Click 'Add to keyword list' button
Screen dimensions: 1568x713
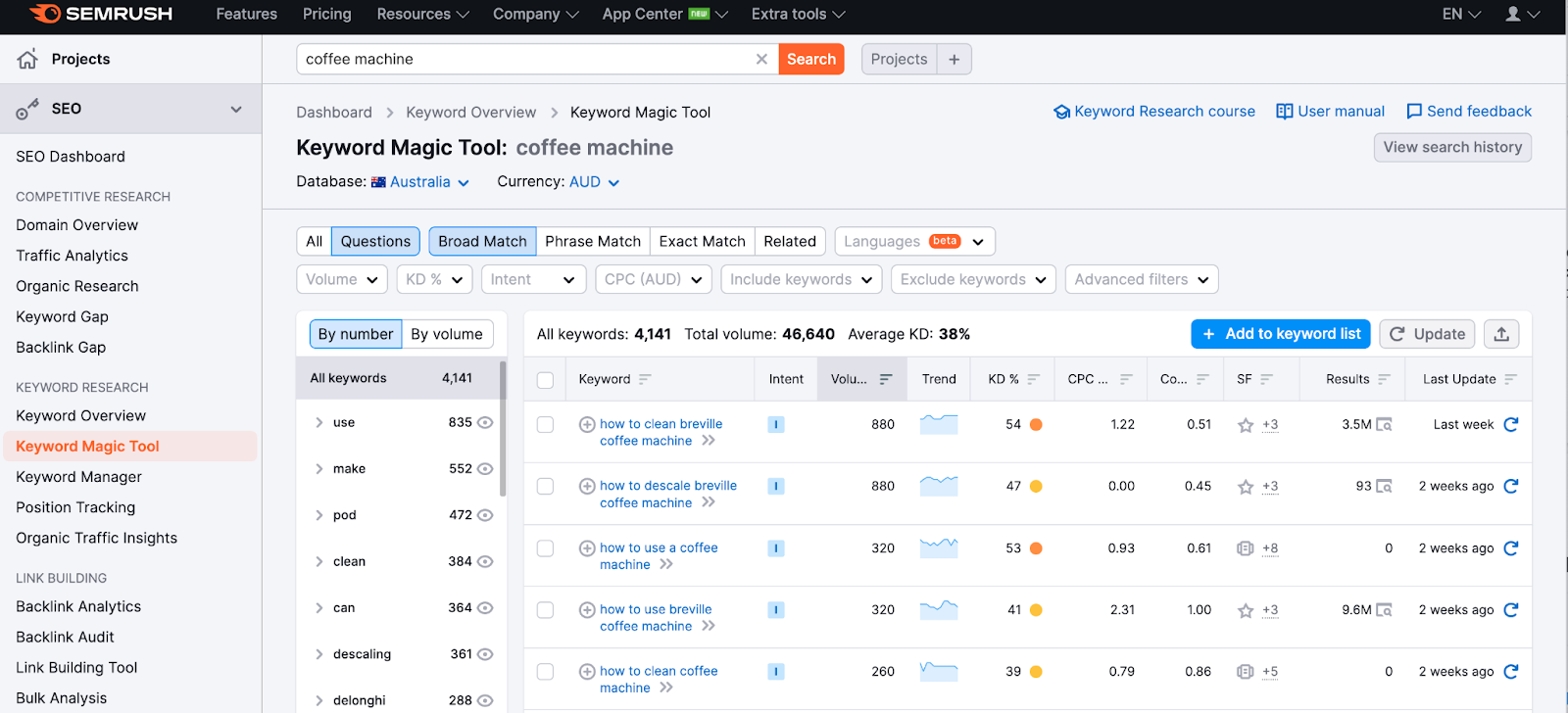[1281, 334]
